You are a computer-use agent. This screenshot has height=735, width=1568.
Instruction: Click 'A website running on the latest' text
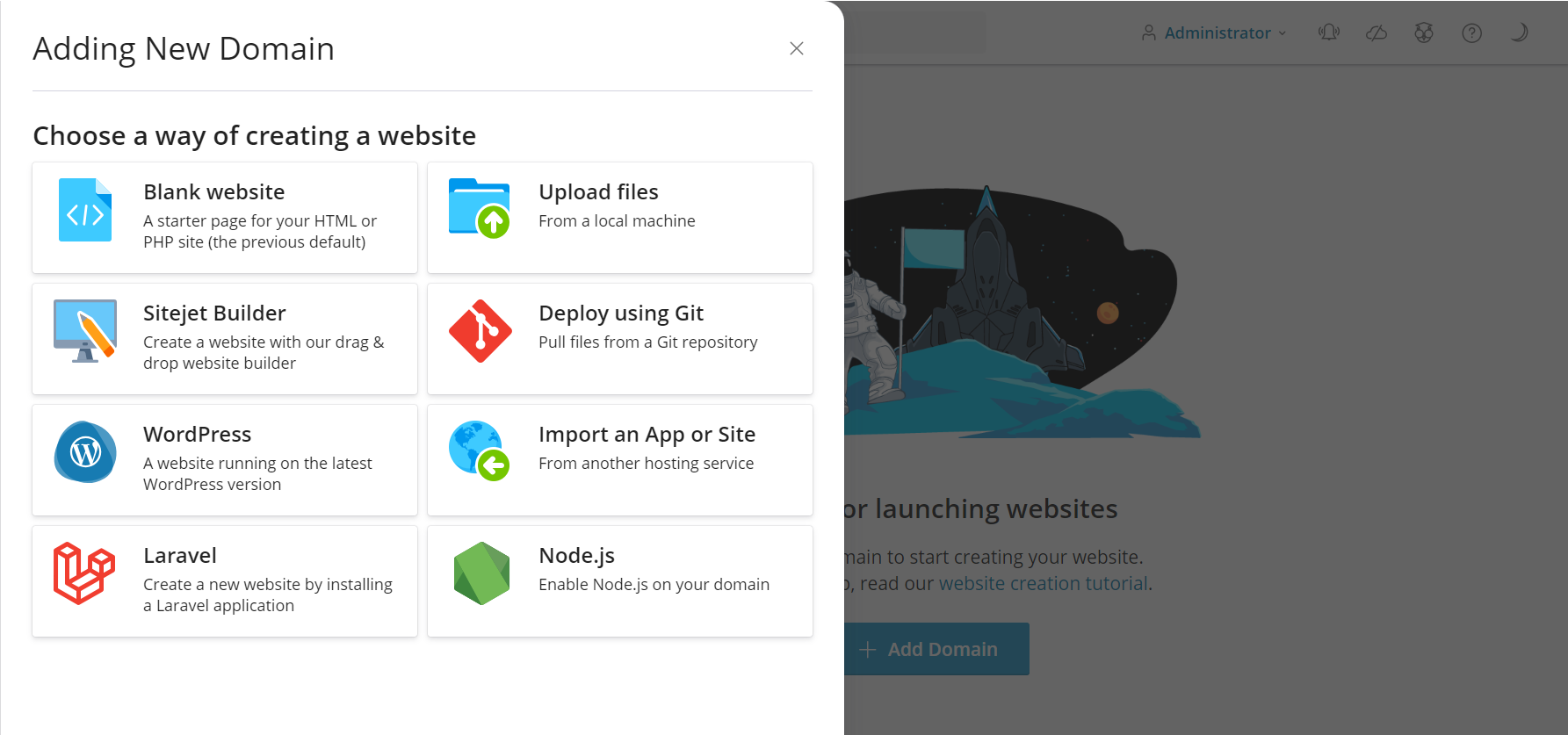point(257,463)
